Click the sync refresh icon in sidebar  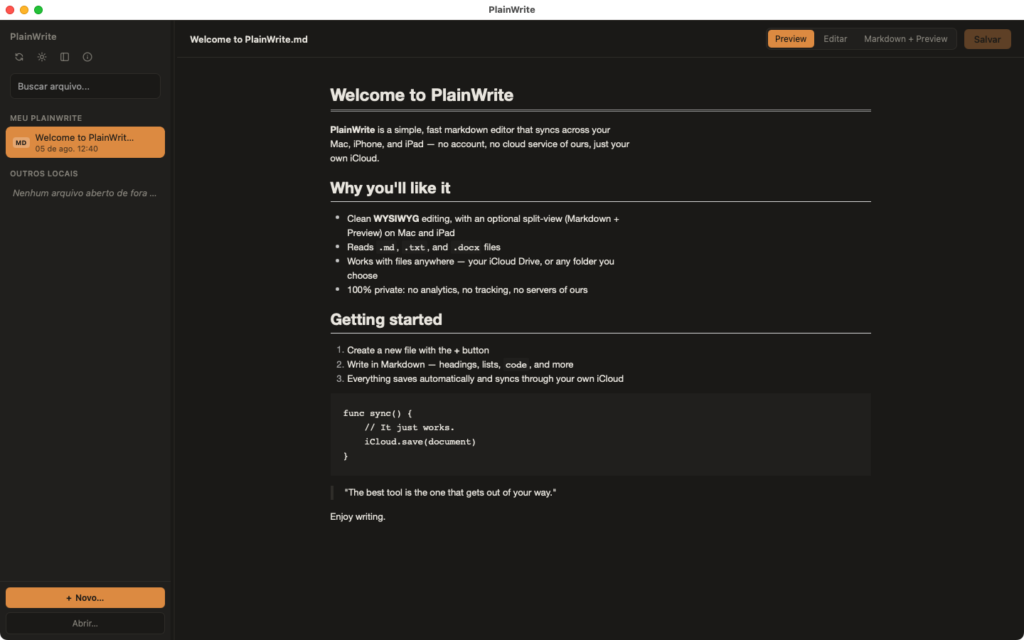(19, 57)
